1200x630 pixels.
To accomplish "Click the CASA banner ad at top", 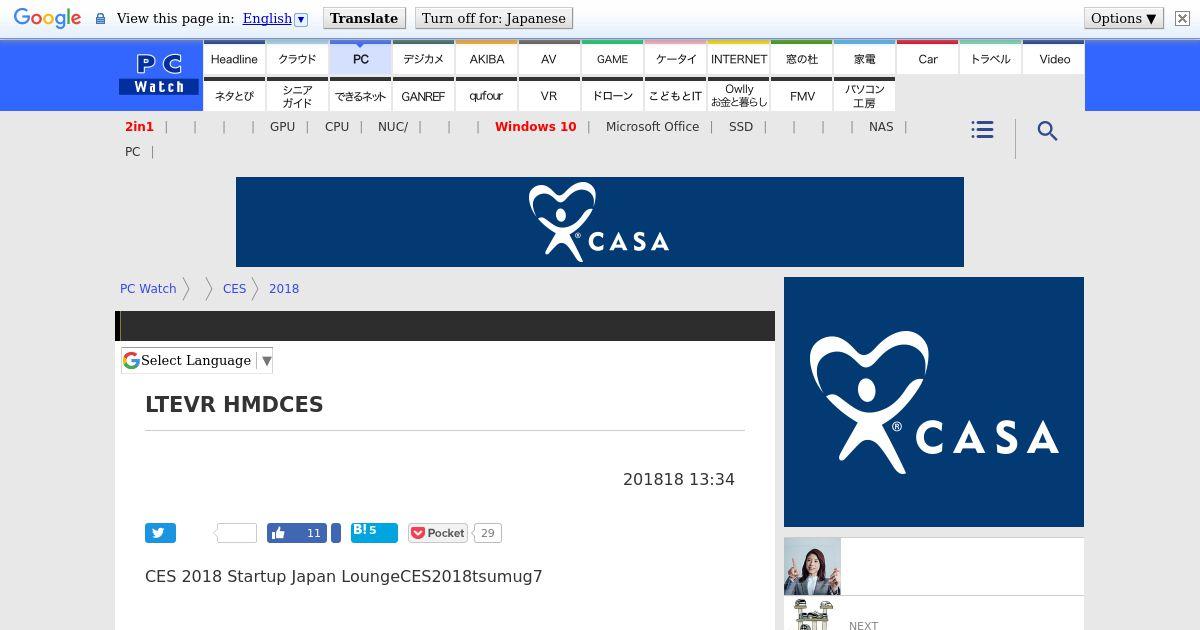I will pyautogui.click(x=600, y=222).
